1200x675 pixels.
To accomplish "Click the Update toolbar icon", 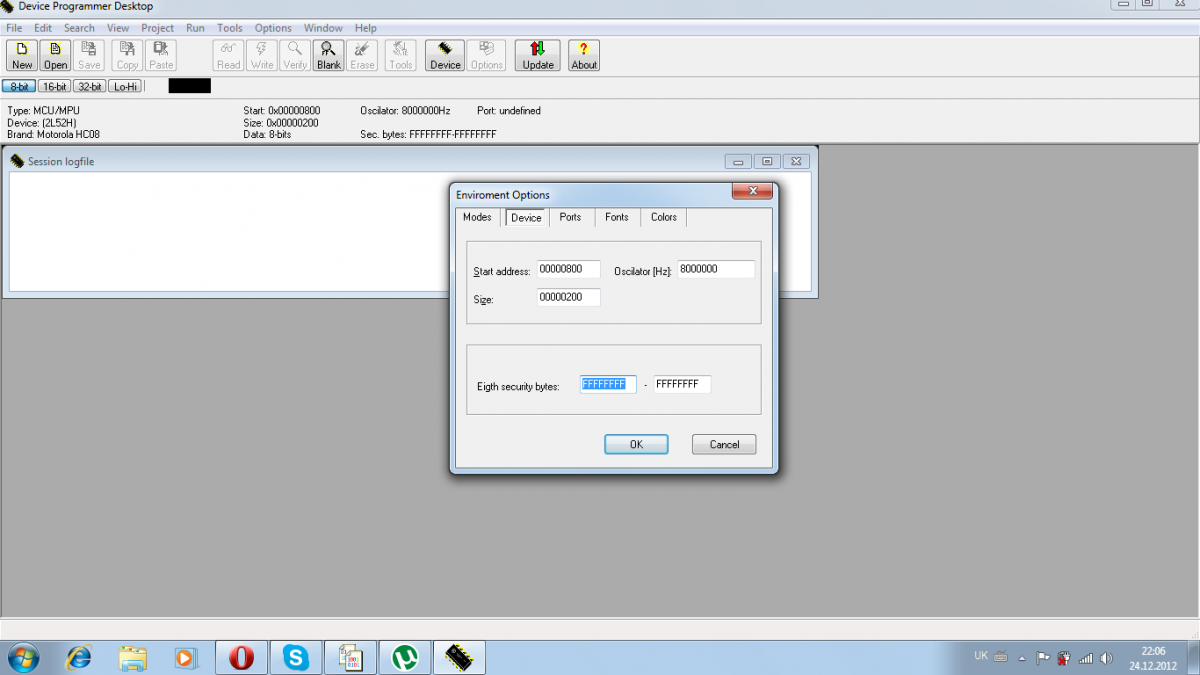I will click(x=537, y=55).
